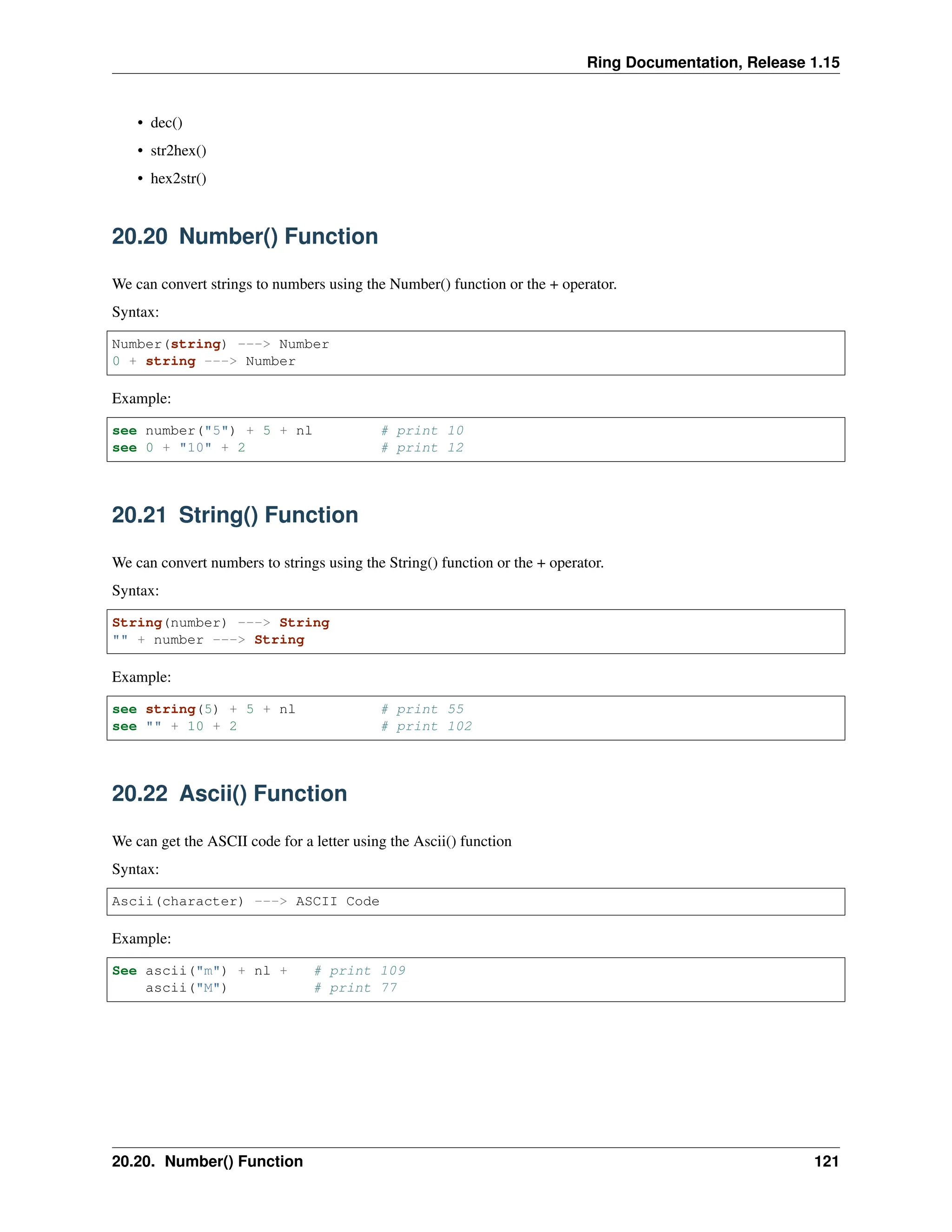The height and width of the screenshot is (1232, 952).
Task: Click the sentence about converting strings to numbers
Action: click(364, 285)
